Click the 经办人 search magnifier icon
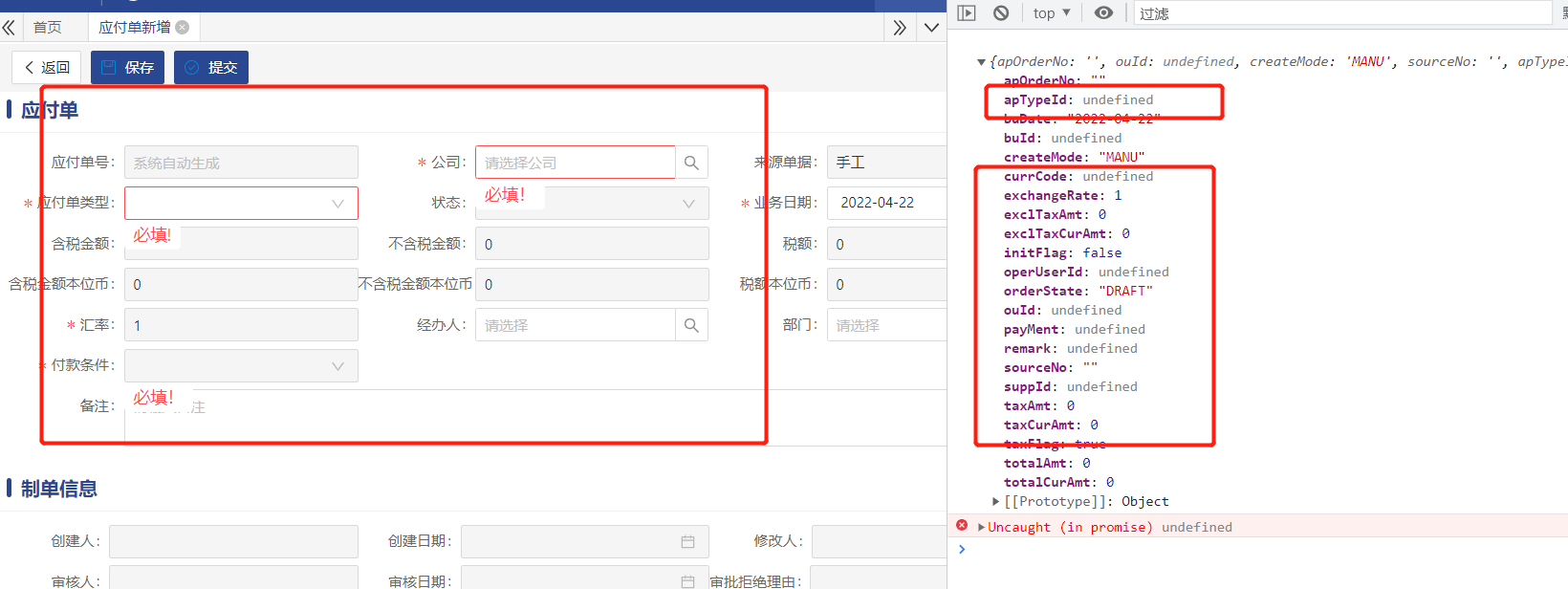The height and width of the screenshot is (589, 1568). [x=691, y=325]
